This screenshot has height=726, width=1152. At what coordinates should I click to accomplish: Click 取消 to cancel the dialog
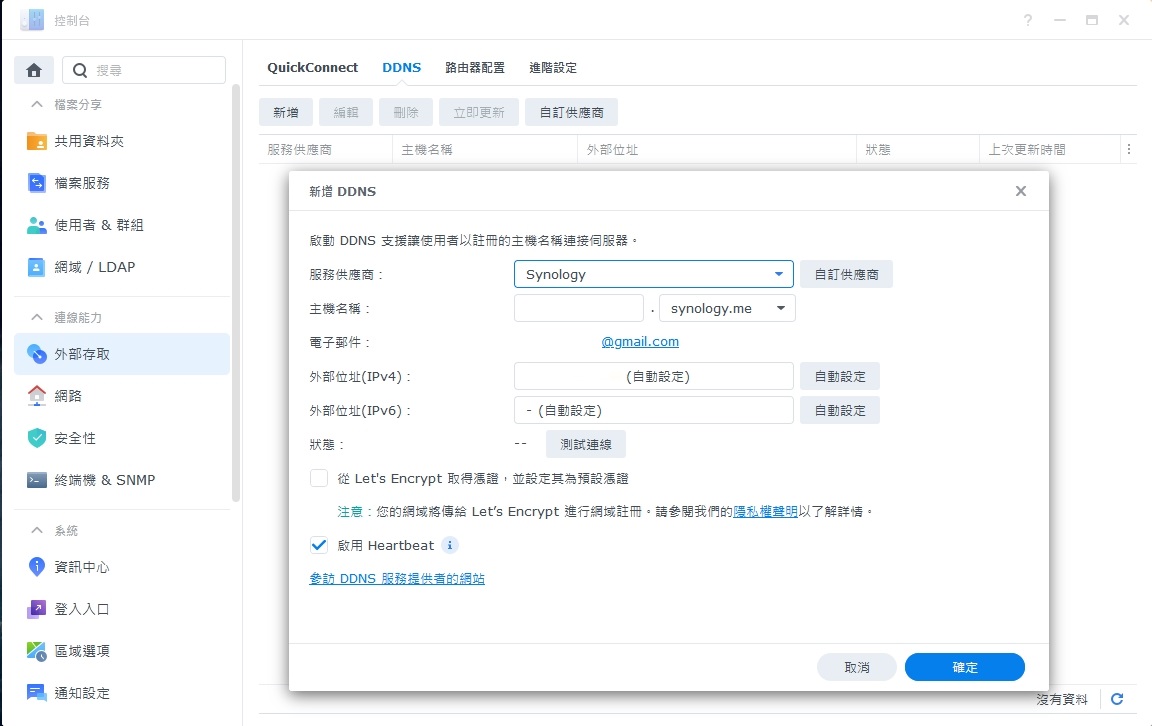click(x=857, y=667)
